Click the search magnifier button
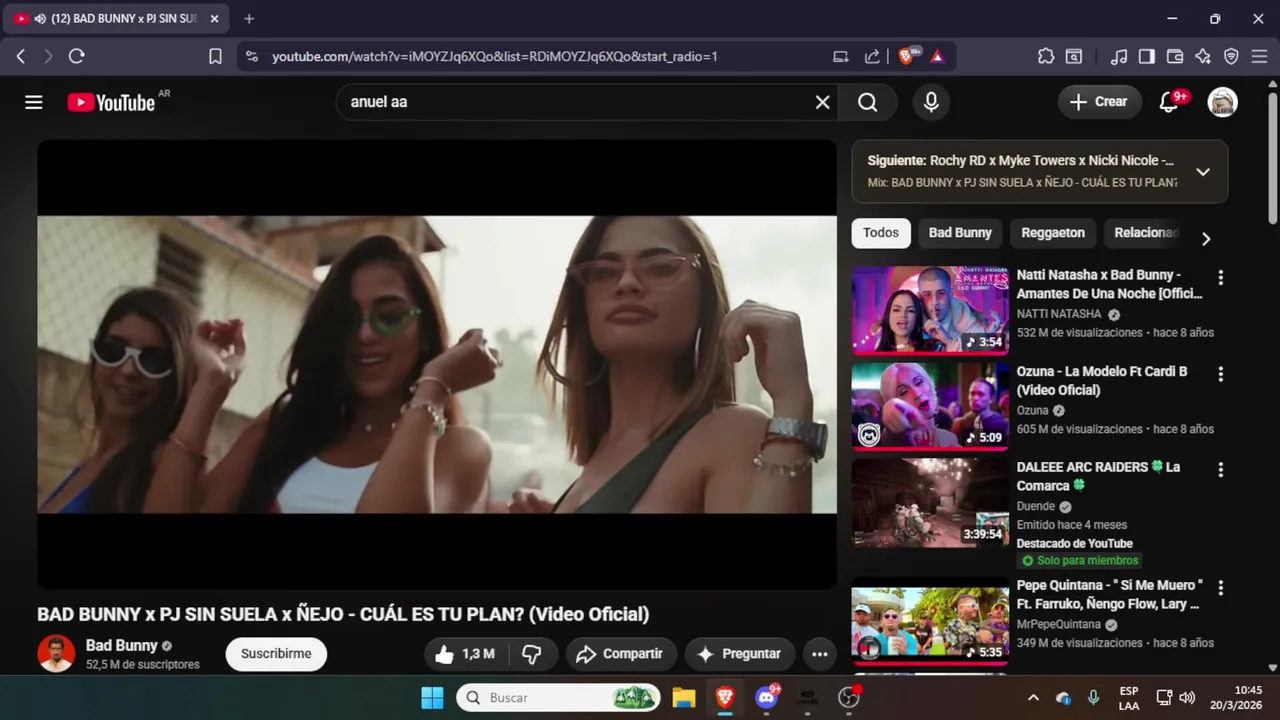 tap(868, 102)
